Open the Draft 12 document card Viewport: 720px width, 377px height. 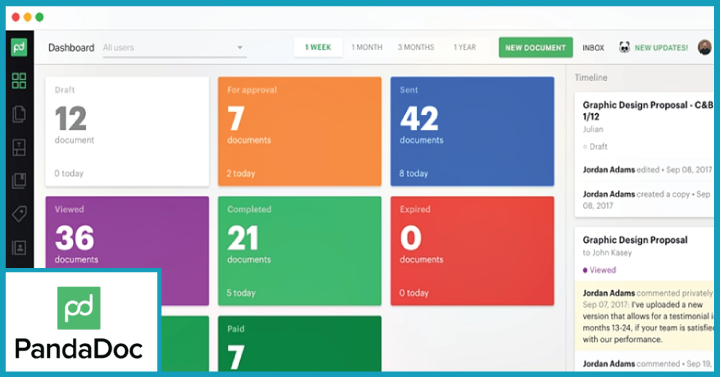click(127, 131)
